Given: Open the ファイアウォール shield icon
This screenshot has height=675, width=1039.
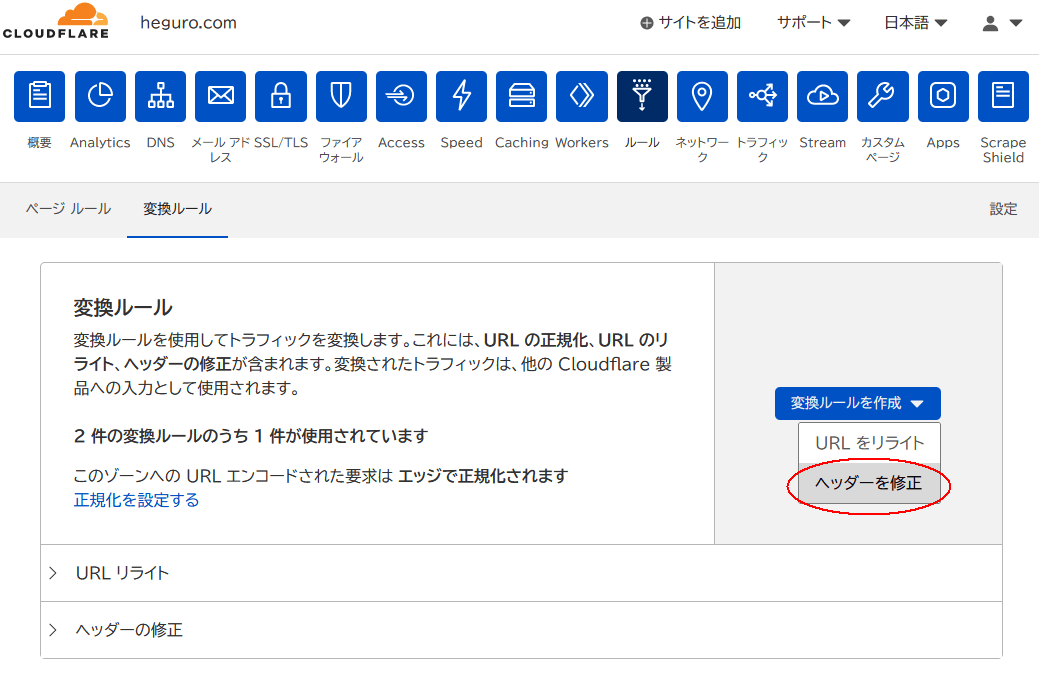Looking at the screenshot, I should [x=341, y=96].
